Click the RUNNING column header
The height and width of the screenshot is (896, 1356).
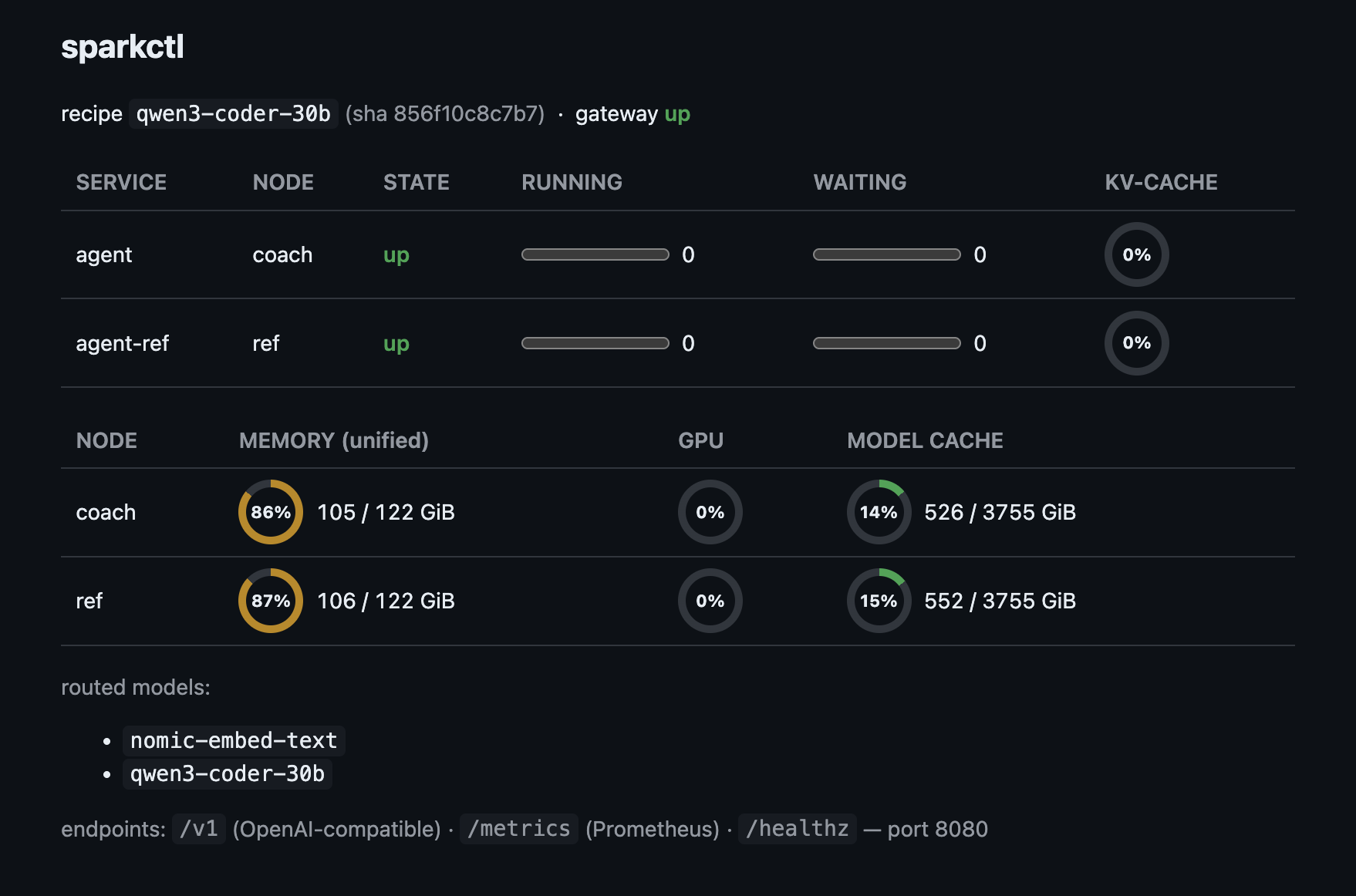click(572, 183)
